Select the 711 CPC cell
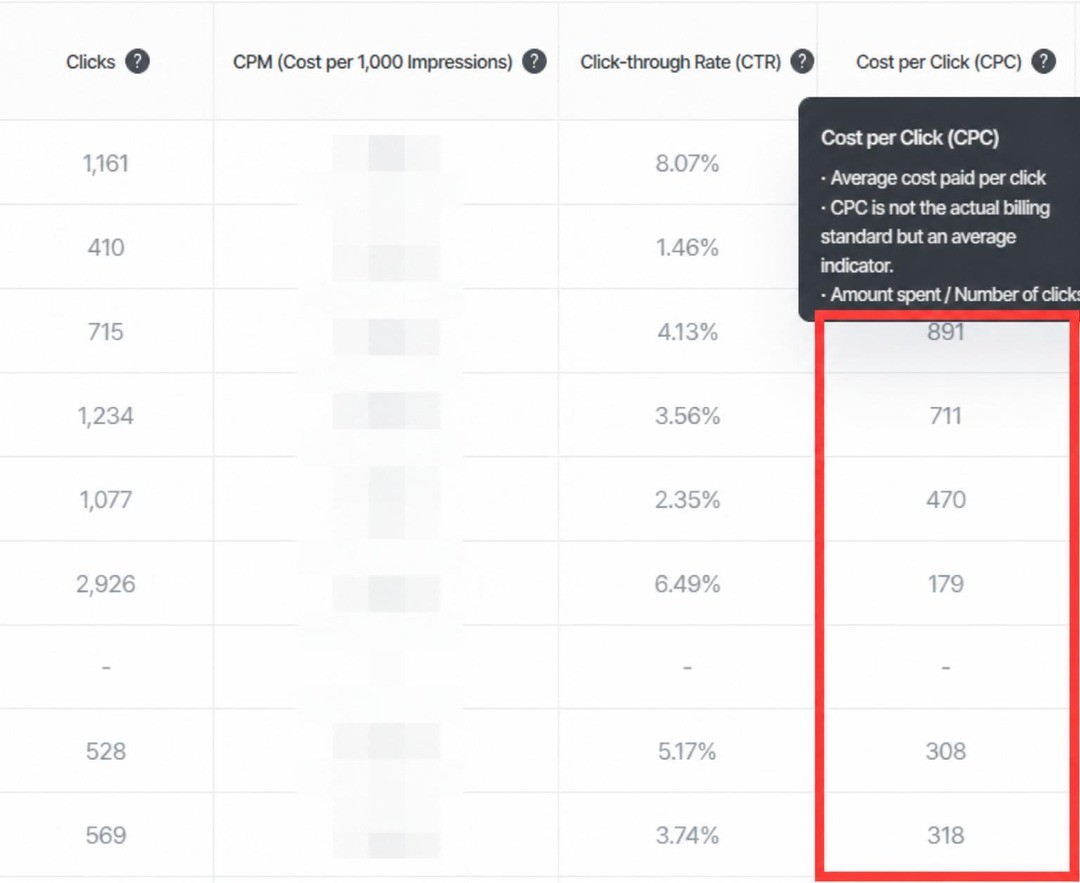 [946, 416]
